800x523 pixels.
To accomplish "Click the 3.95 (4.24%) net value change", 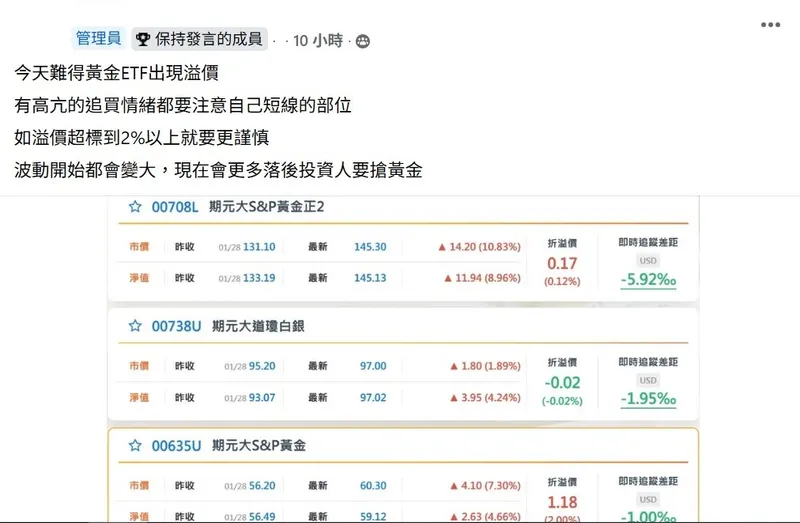I will [x=485, y=397].
